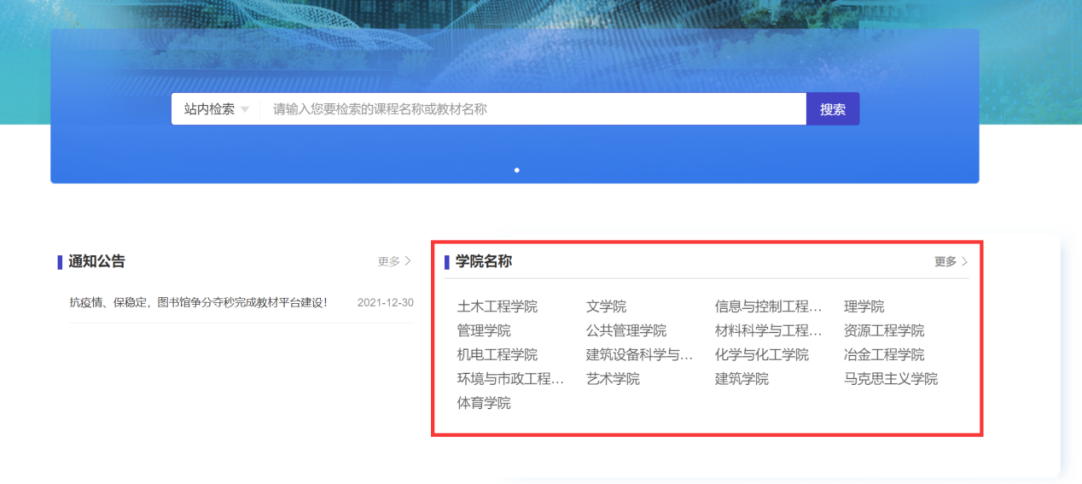Open 更多 for 学院名称

pyautogui.click(x=951, y=262)
